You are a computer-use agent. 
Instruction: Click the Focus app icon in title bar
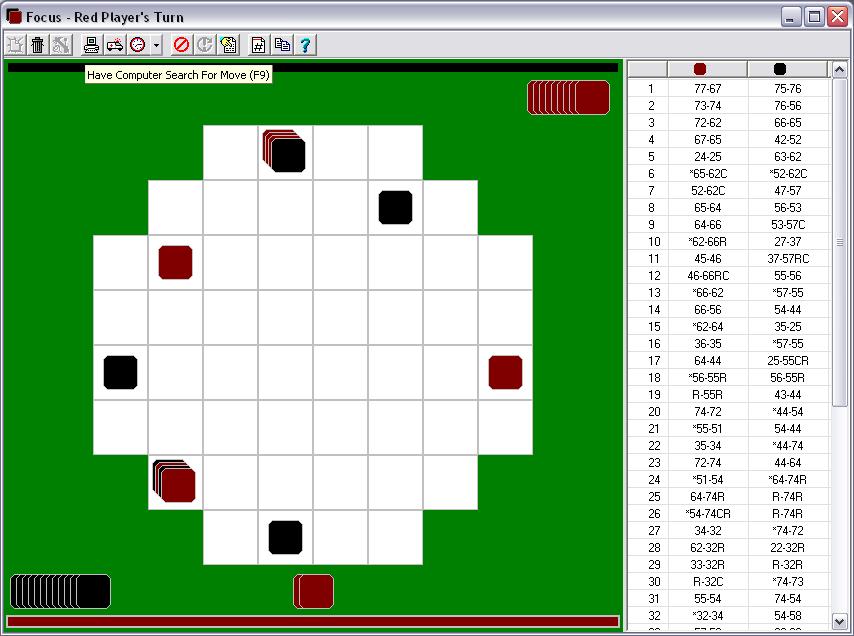[x=14, y=16]
